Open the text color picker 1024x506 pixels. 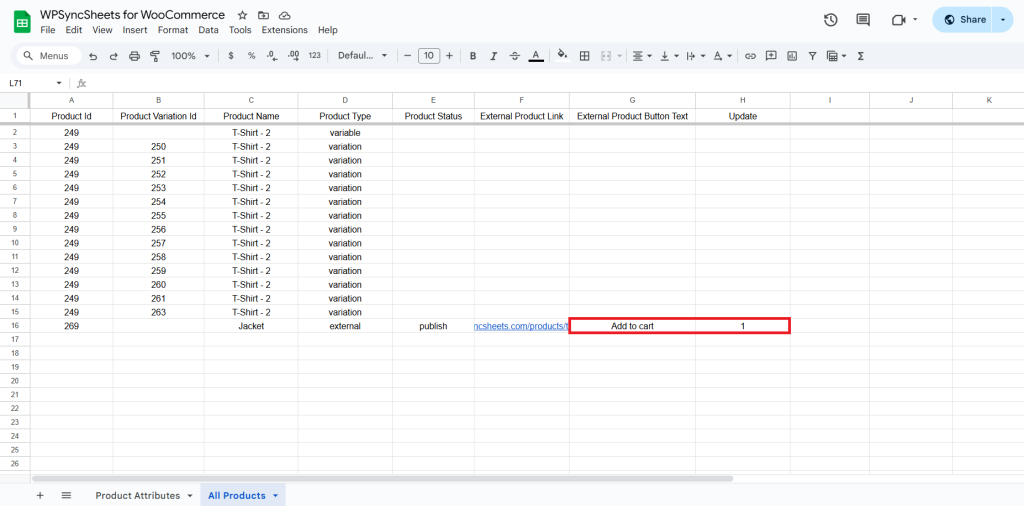point(536,56)
